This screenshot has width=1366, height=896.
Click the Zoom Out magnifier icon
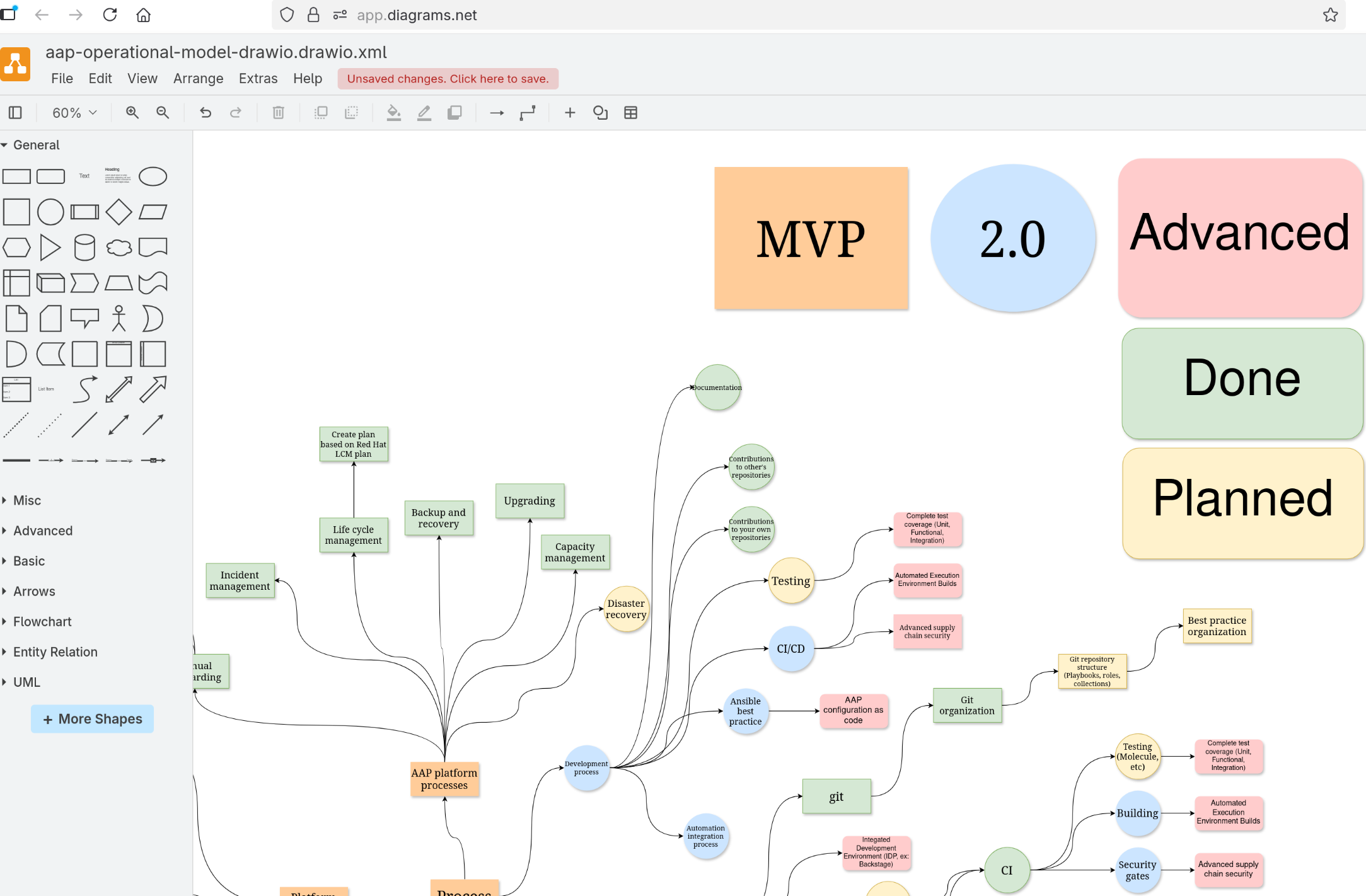[x=163, y=113]
